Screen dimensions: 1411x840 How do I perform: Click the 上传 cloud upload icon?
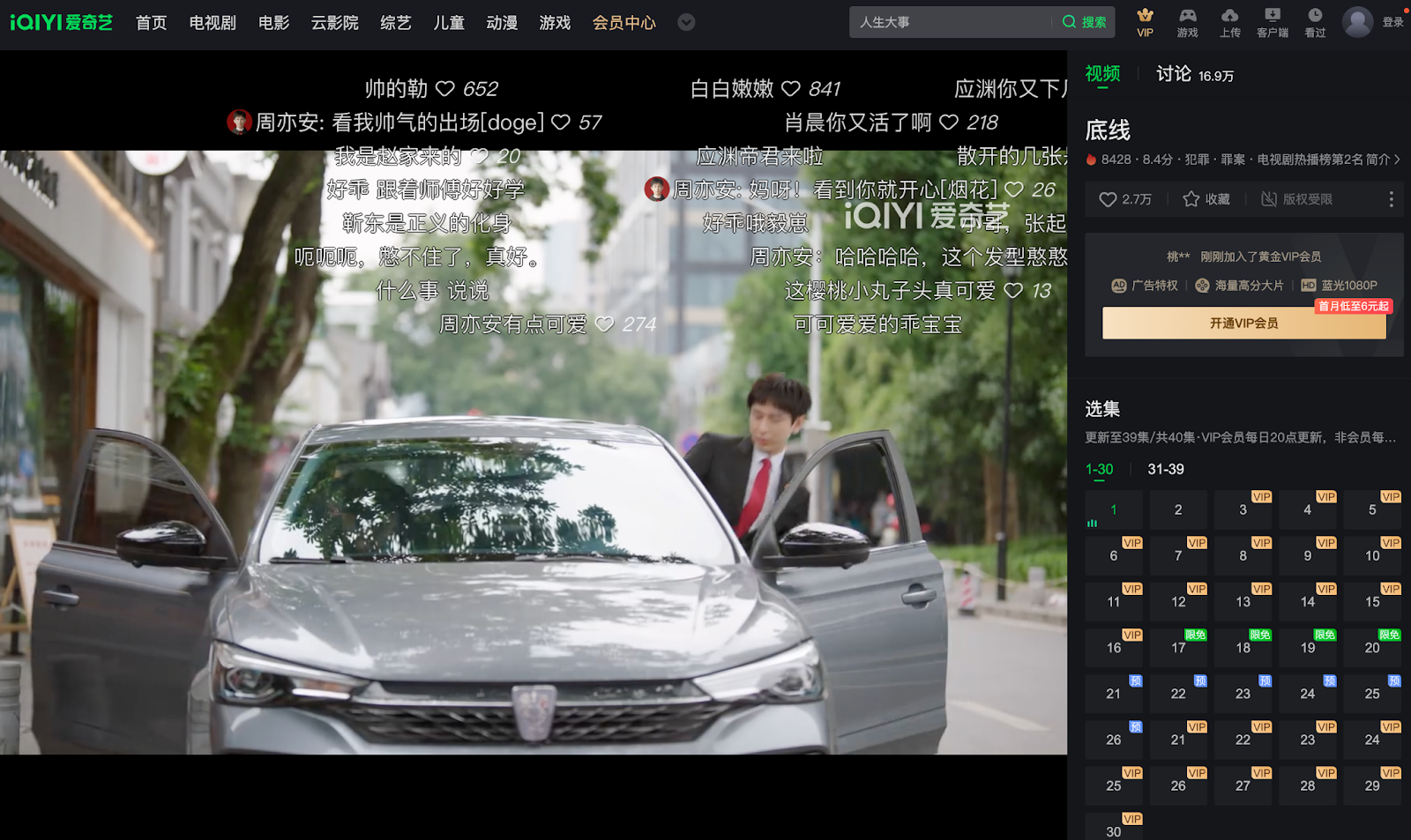(1229, 16)
